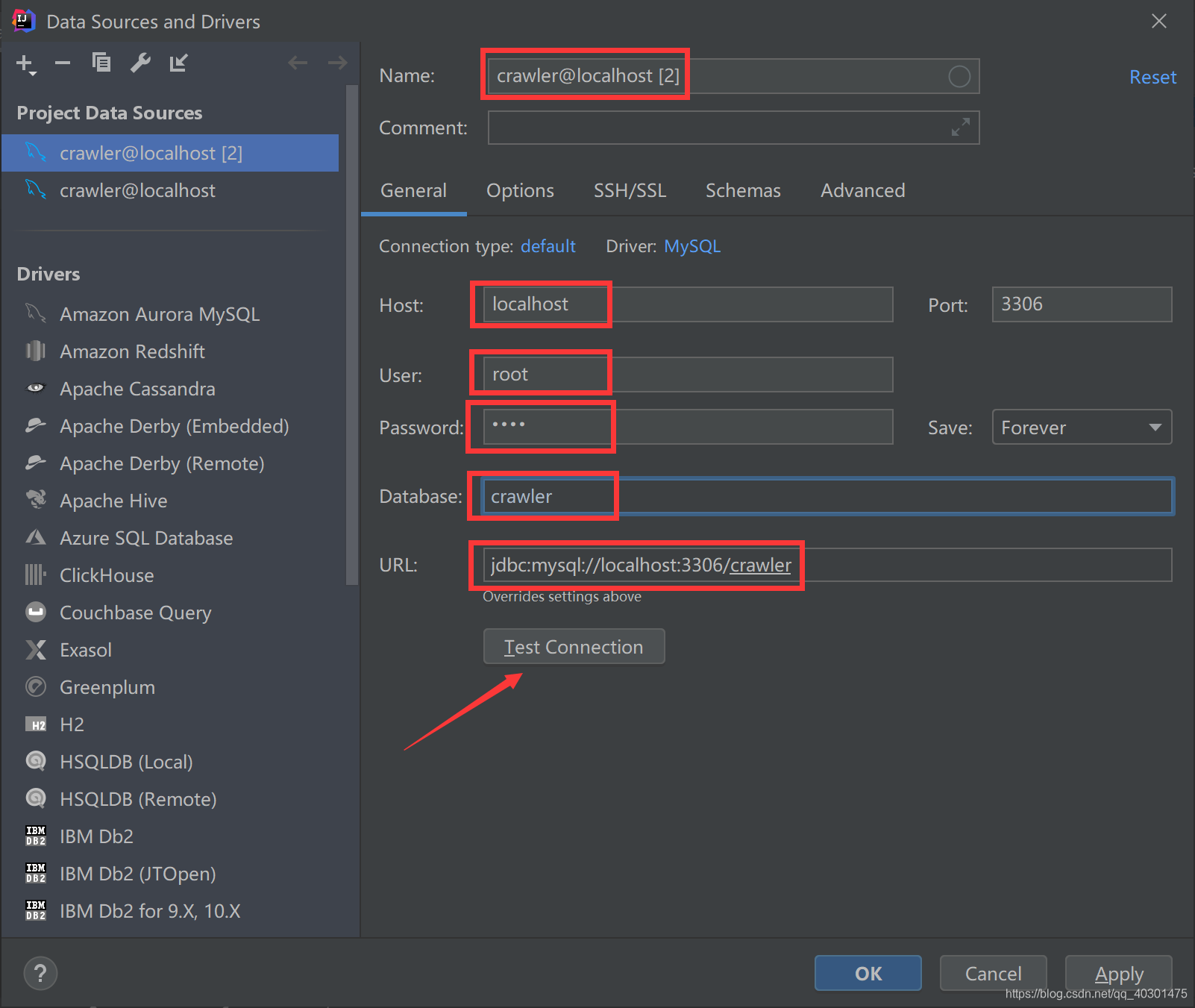Click the color circle in Name field
This screenshot has height=1008, width=1195.
[959, 76]
